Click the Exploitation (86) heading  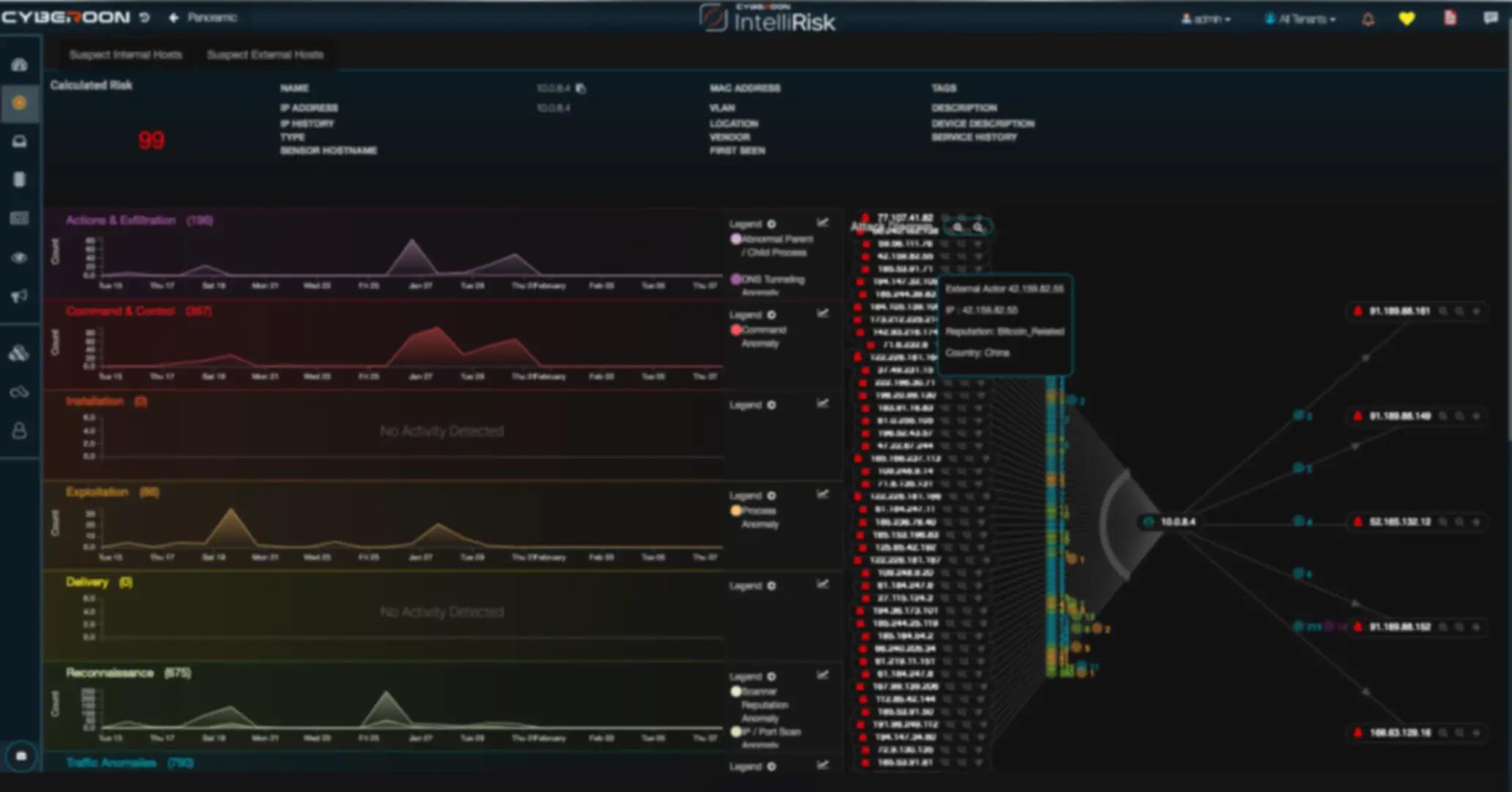point(112,492)
